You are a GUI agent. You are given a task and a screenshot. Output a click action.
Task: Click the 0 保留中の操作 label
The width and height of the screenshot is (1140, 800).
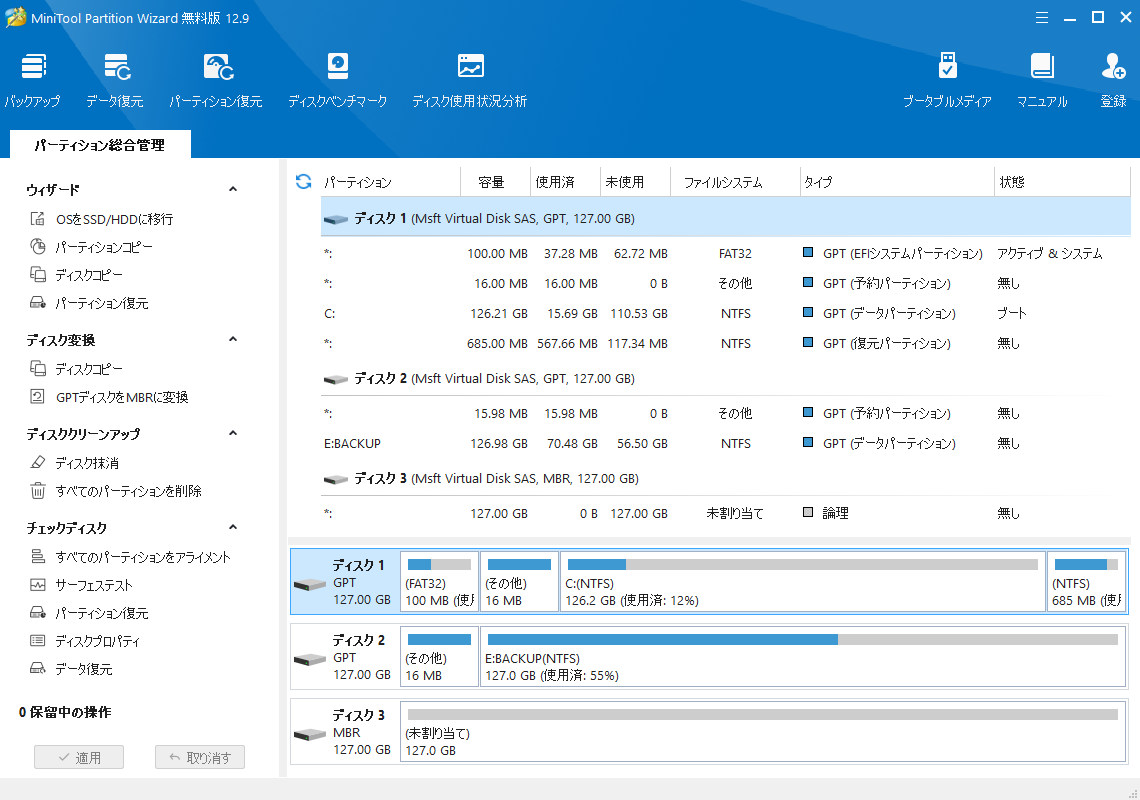pos(65,712)
